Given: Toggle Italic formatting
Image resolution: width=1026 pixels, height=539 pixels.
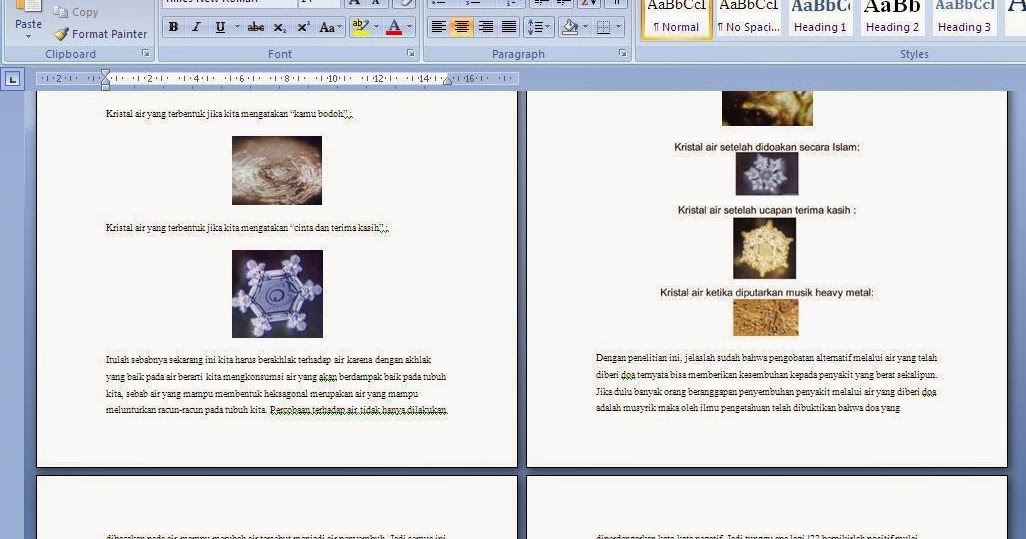Looking at the screenshot, I should coord(196,27).
